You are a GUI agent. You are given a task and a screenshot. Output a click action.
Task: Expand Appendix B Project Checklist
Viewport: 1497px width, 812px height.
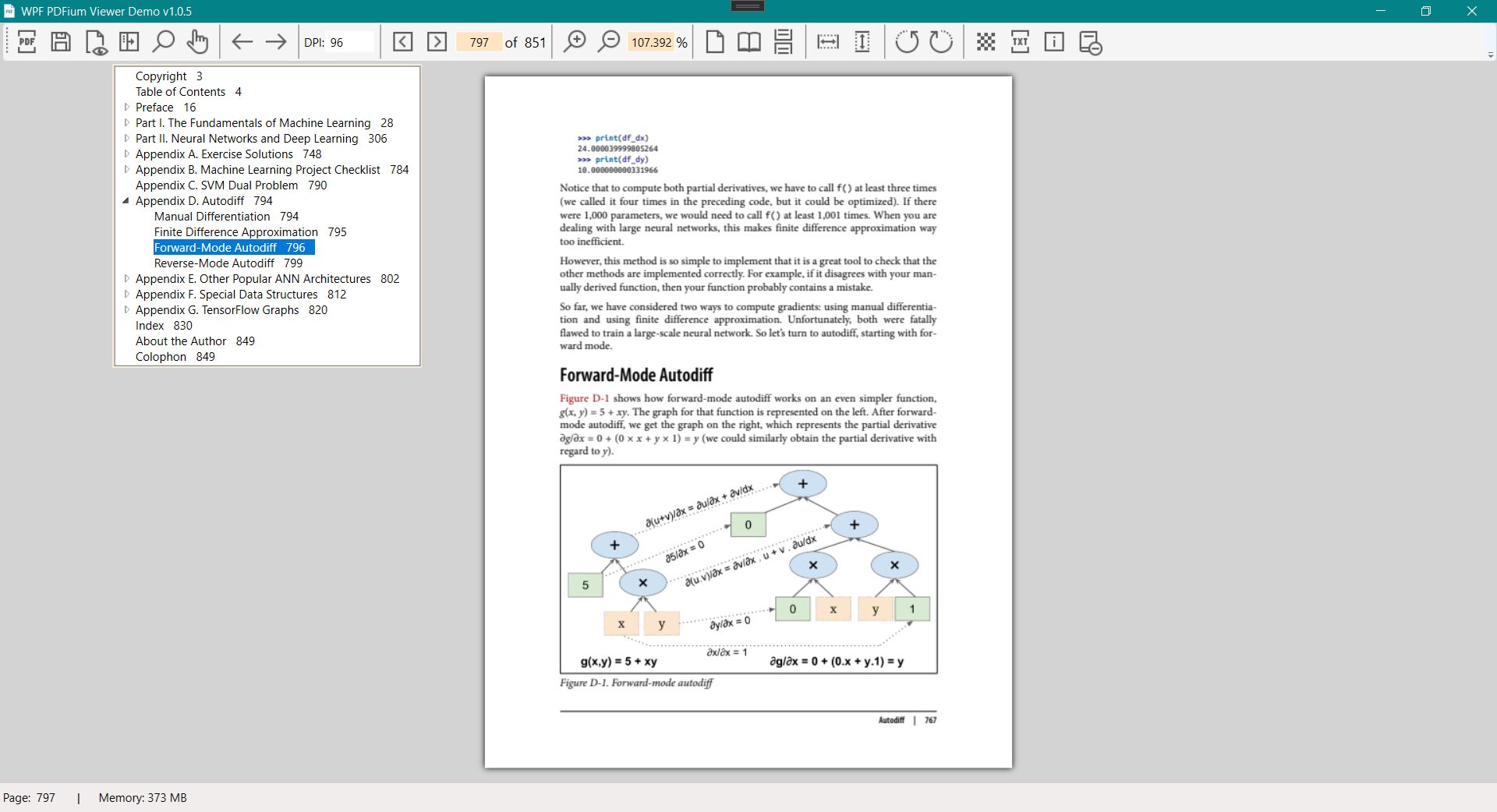point(126,170)
